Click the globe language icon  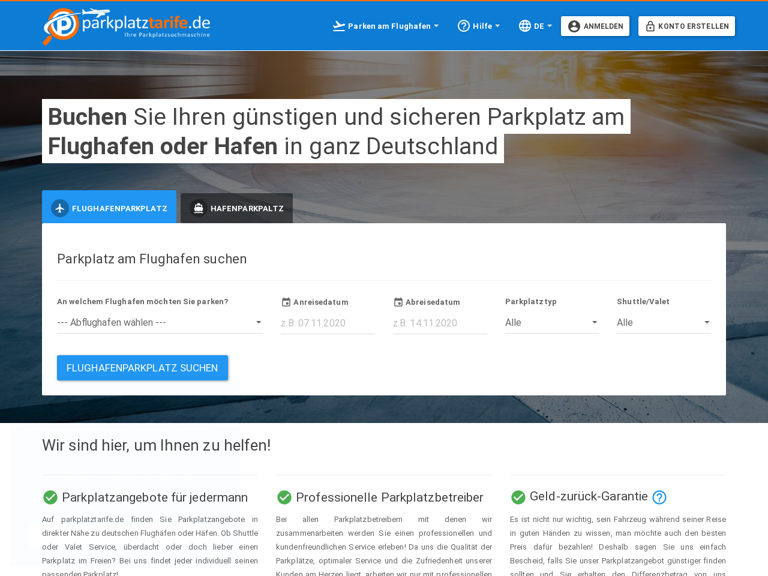(524, 26)
